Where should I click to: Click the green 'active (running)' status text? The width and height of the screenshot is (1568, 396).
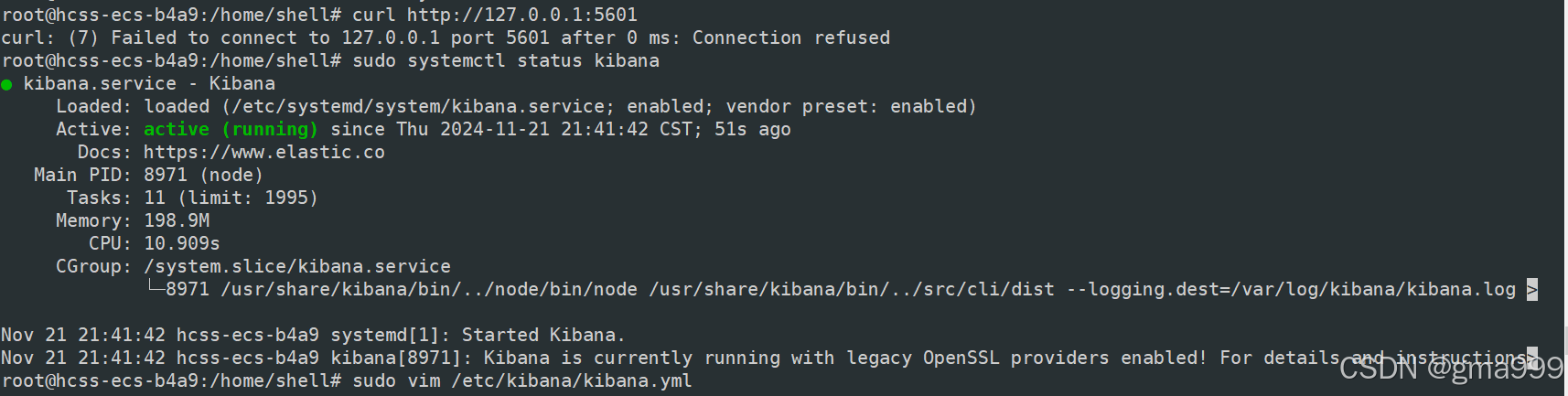click(231, 129)
